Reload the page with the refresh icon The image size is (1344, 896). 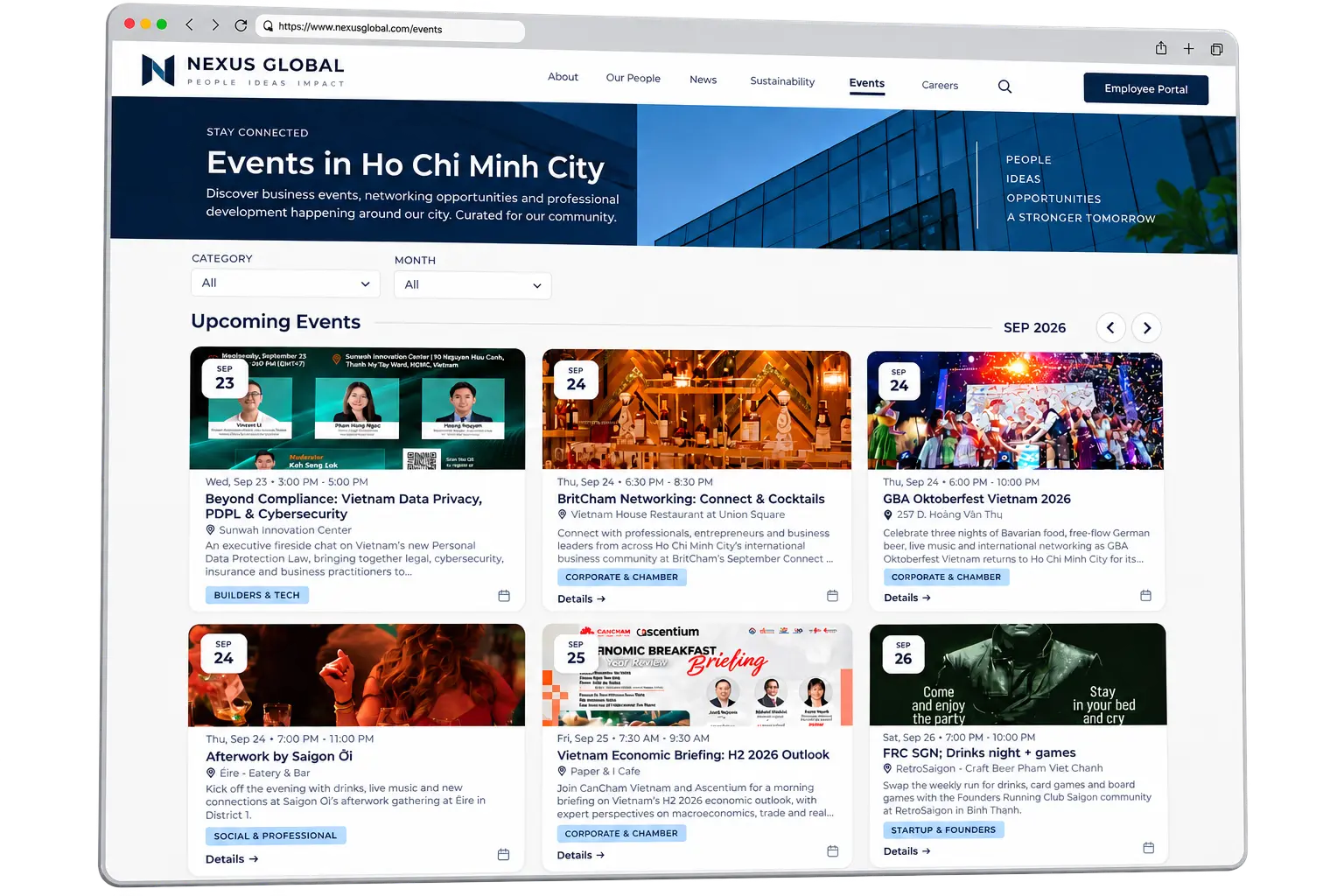pos(241,25)
